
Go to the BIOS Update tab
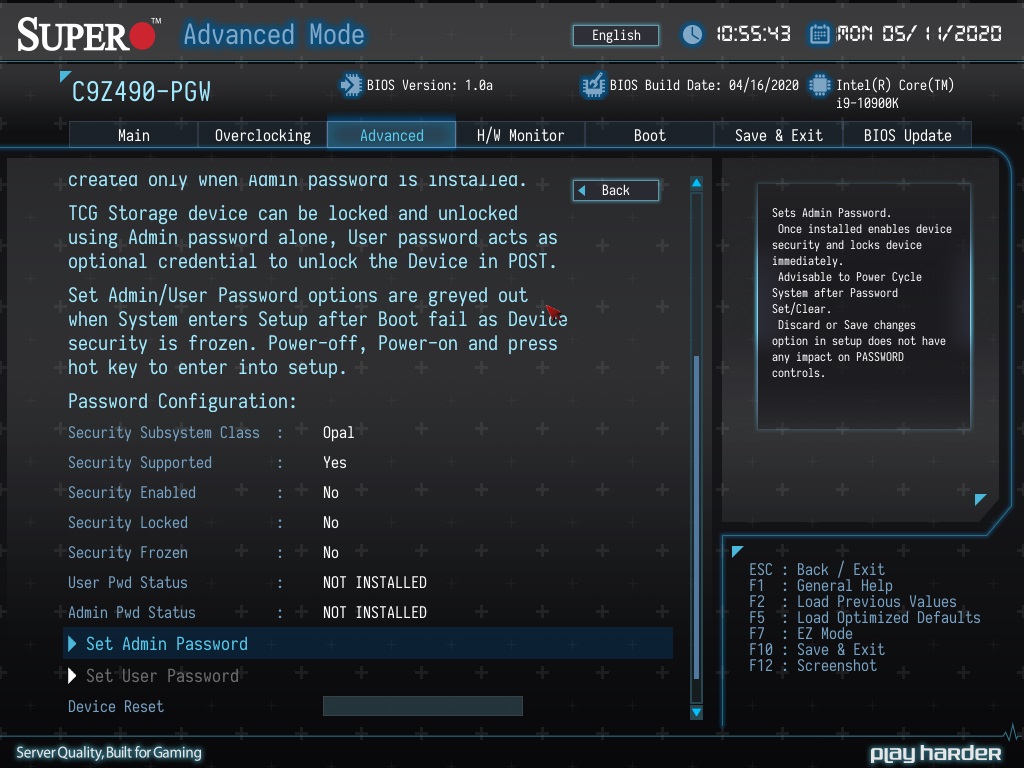[x=907, y=135]
